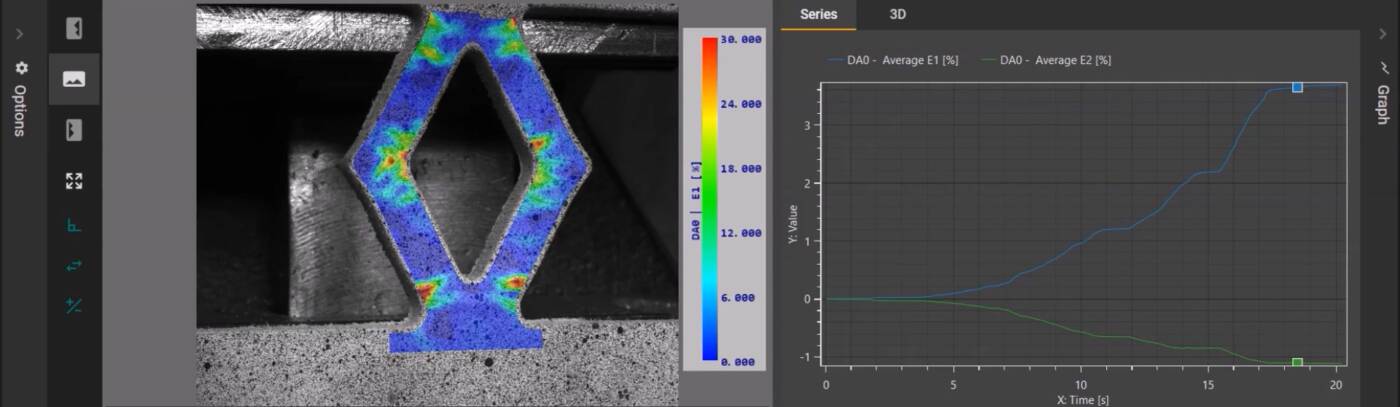Open the Options side panel label
Image resolution: width=1400 pixels, height=407 pixels.
point(21,110)
